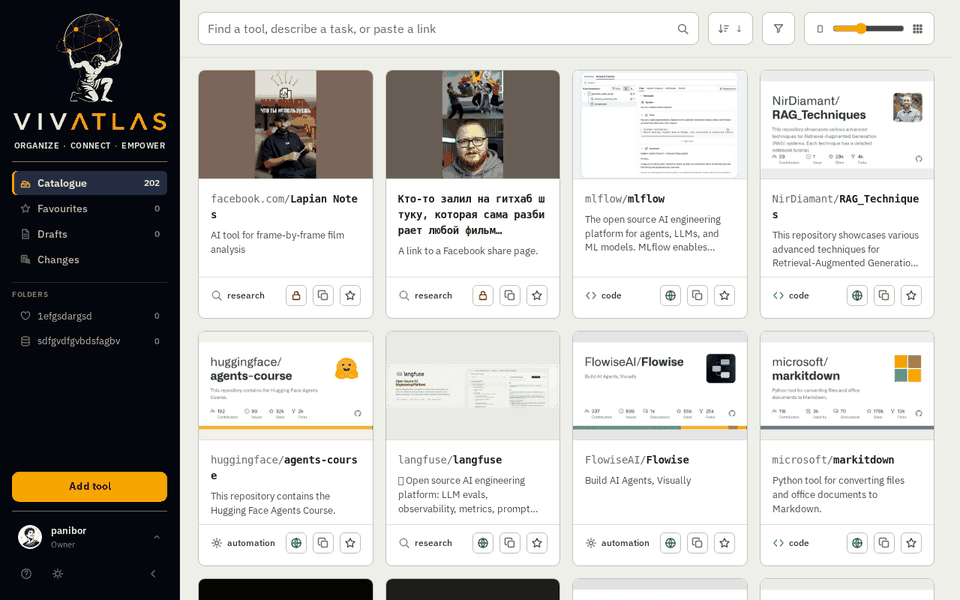Click the VIVATLAS logo
The width and height of the screenshot is (960, 600).
89,81
